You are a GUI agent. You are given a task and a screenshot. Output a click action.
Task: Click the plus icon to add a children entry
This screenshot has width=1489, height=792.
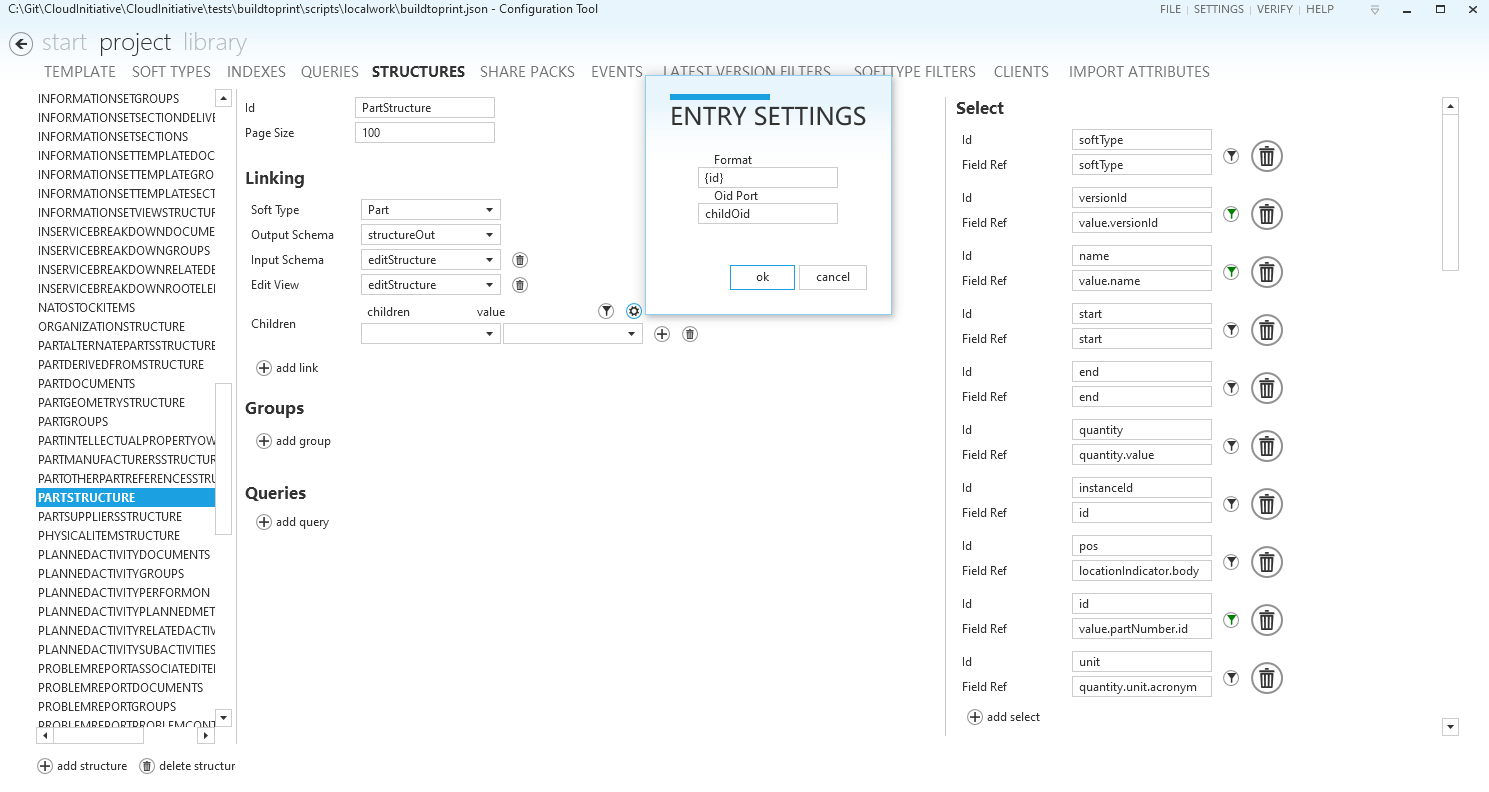[661, 333]
